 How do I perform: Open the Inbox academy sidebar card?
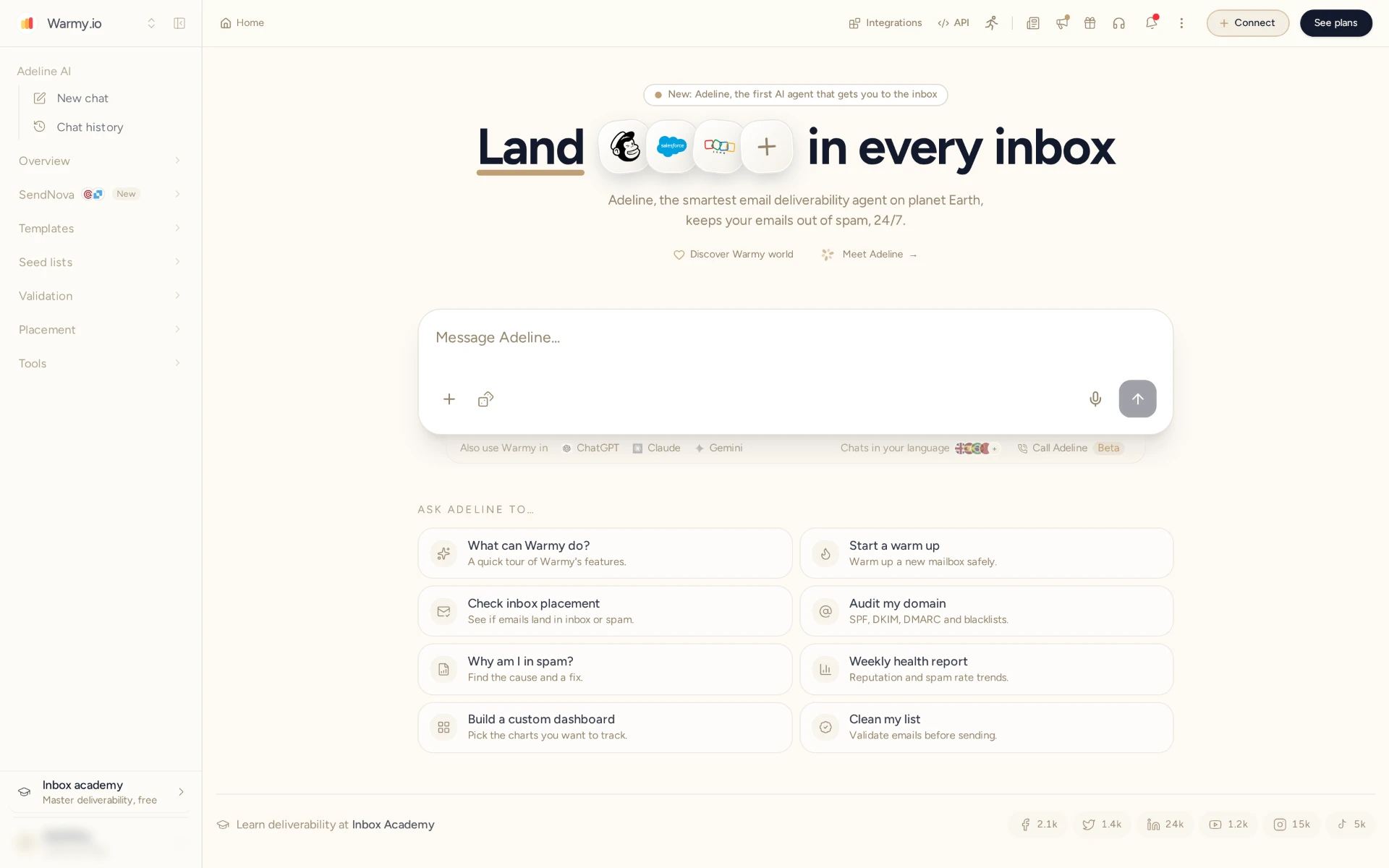100,792
